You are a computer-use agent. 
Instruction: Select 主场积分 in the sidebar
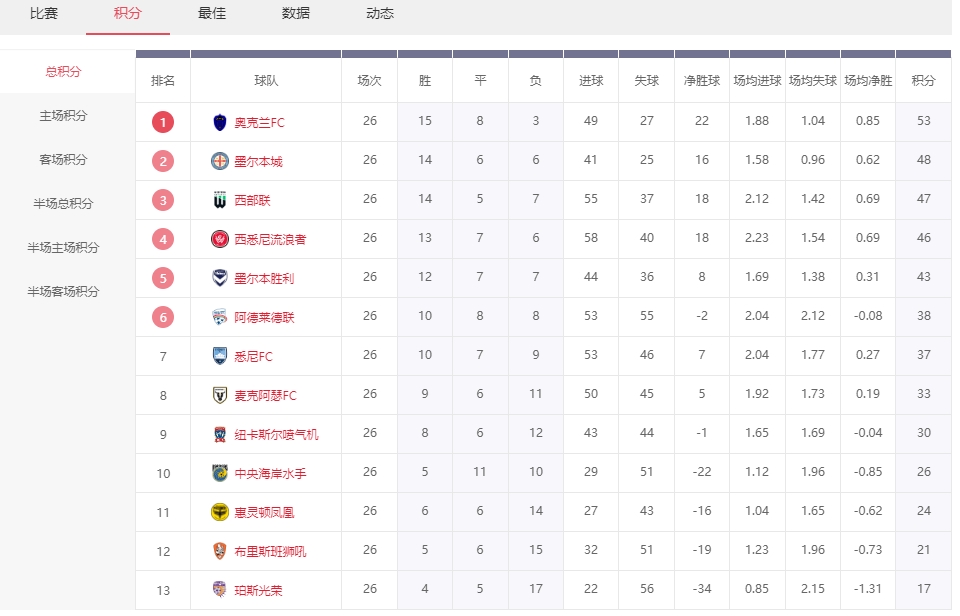click(x=63, y=116)
